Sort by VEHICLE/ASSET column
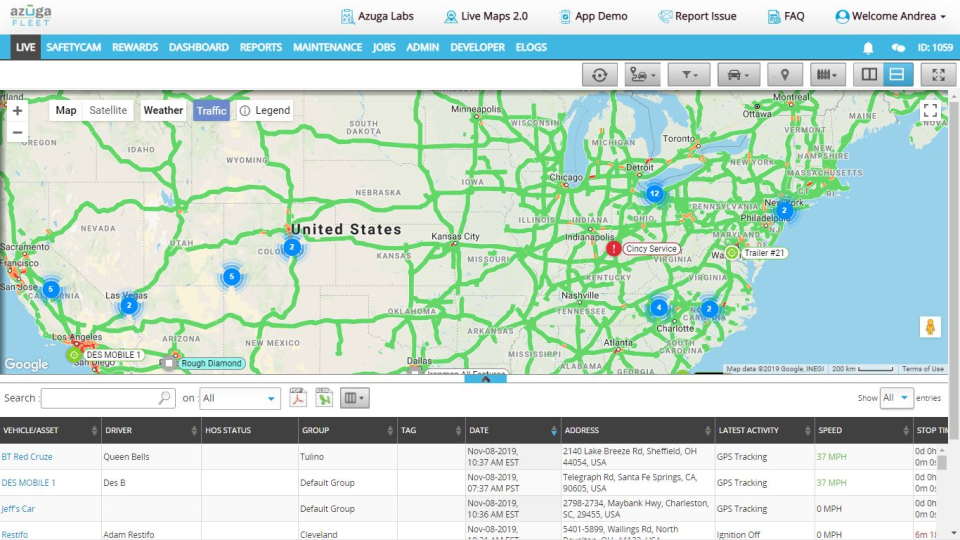Image resolution: width=960 pixels, height=540 pixels. (x=50, y=430)
